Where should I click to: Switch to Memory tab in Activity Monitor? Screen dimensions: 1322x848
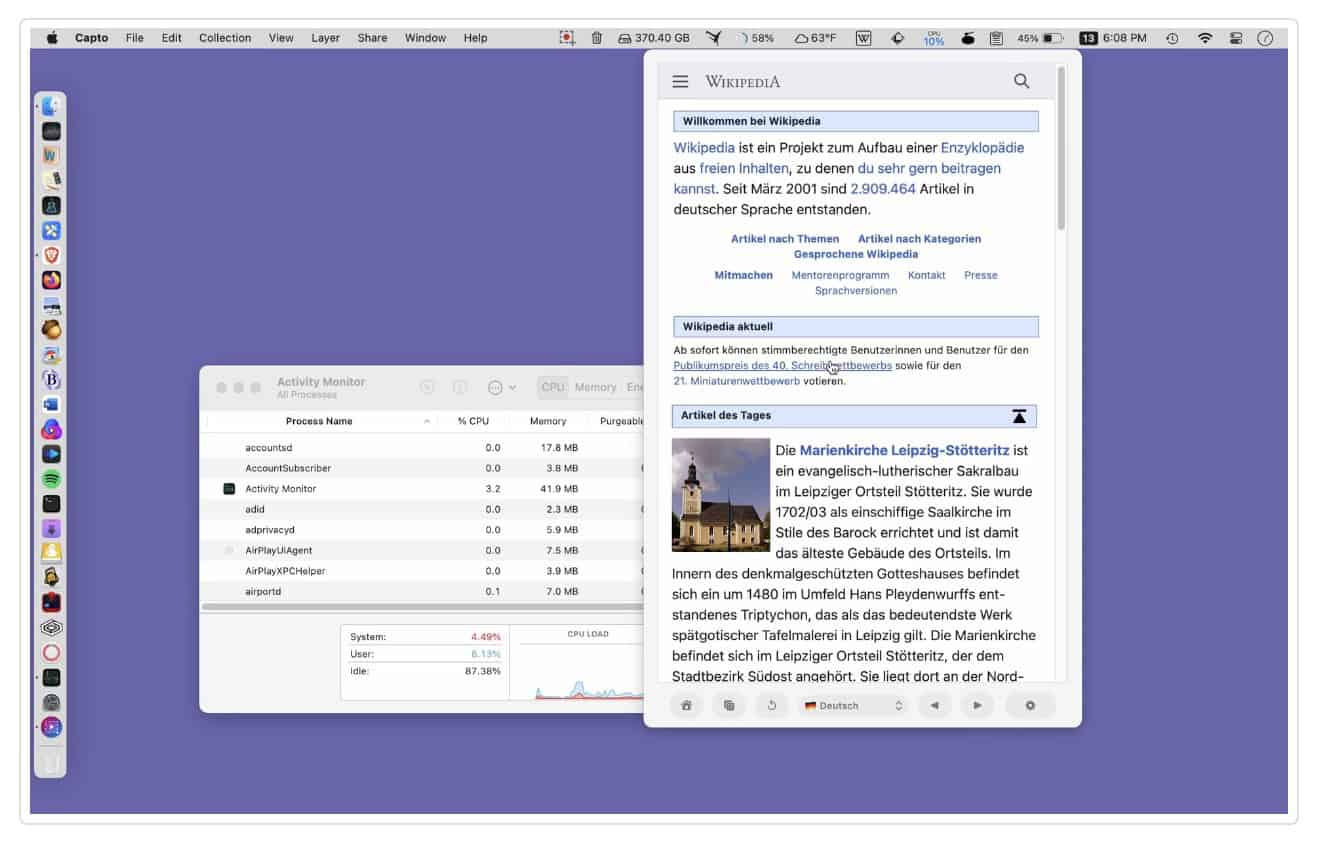pyautogui.click(x=595, y=387)
